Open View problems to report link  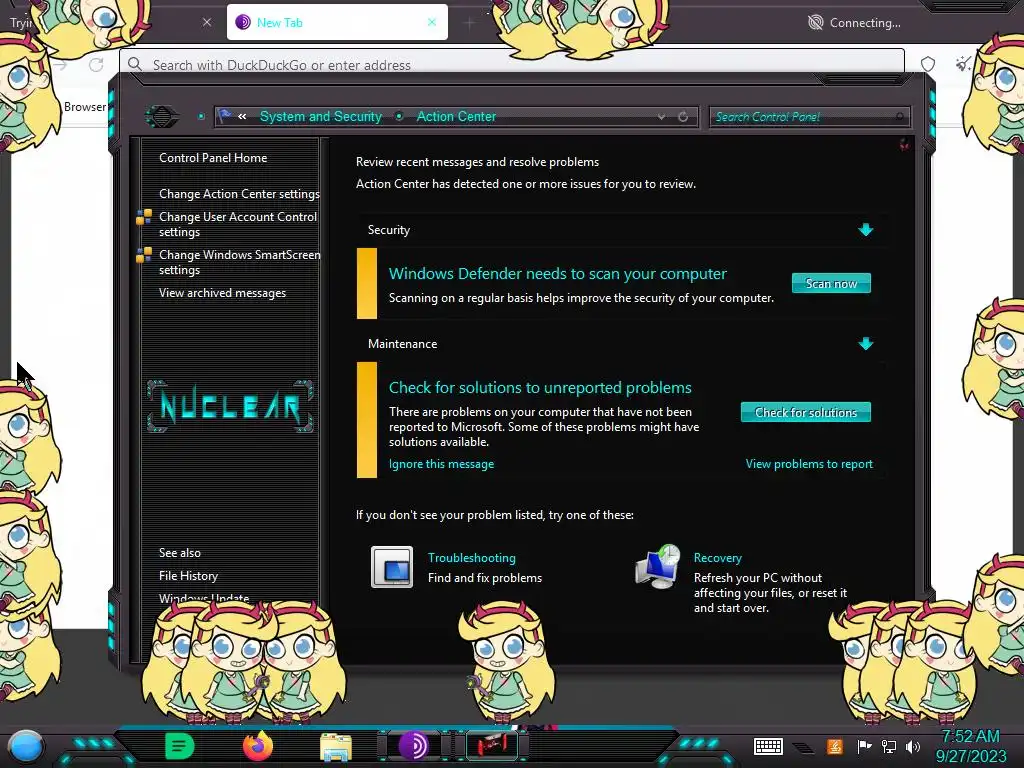pos(809,464)
